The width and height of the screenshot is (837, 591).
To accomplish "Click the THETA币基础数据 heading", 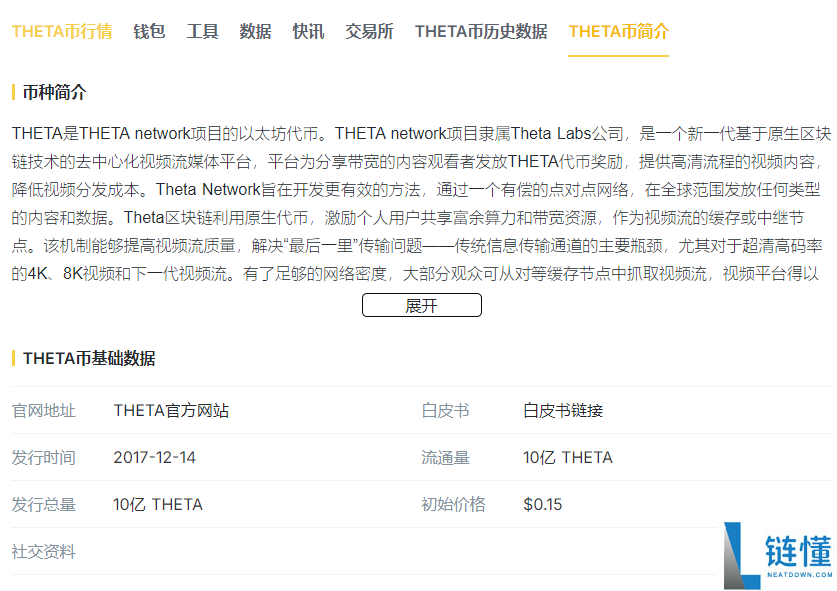I will (89, 358).
